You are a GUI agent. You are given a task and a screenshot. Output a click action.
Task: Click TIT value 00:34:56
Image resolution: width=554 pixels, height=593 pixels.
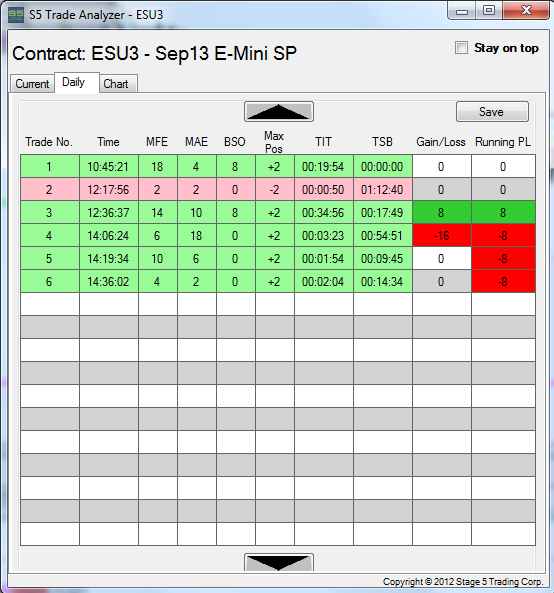[x=324, y=213]
